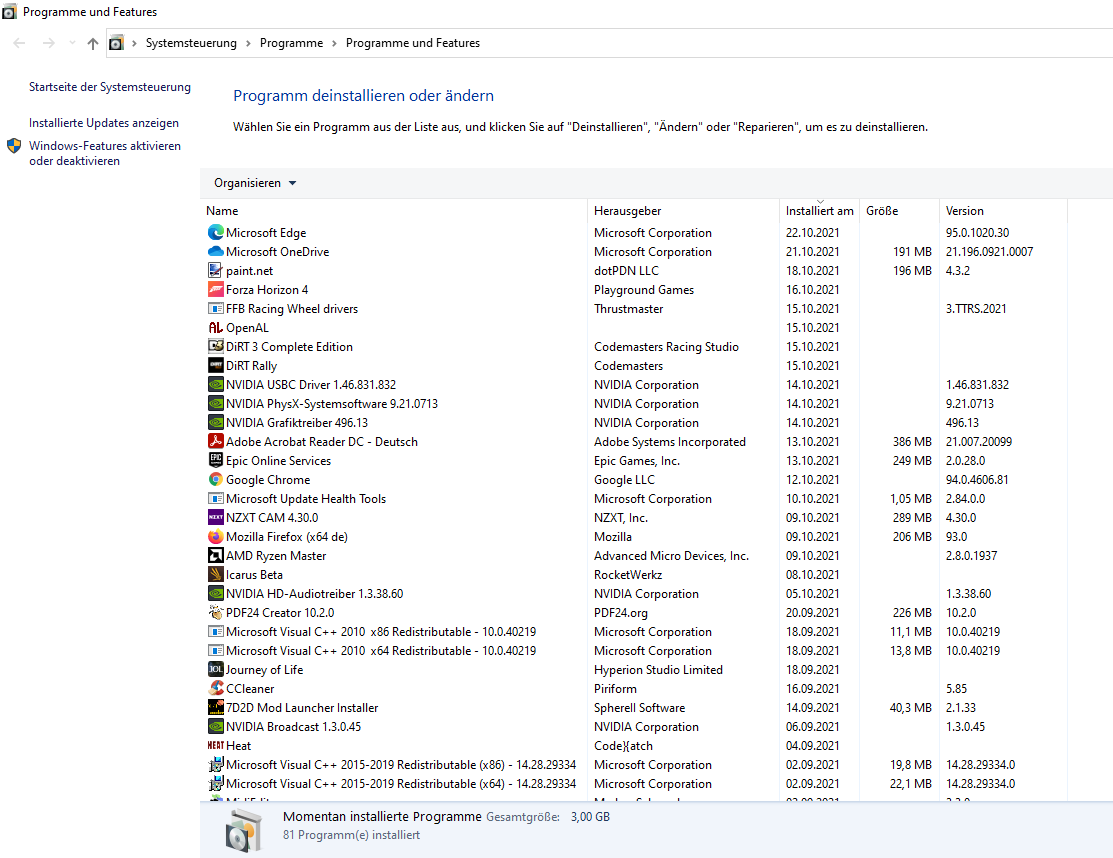Open the Organisieren dropdown menu
1113x858 pixels.
coord(255,183)
